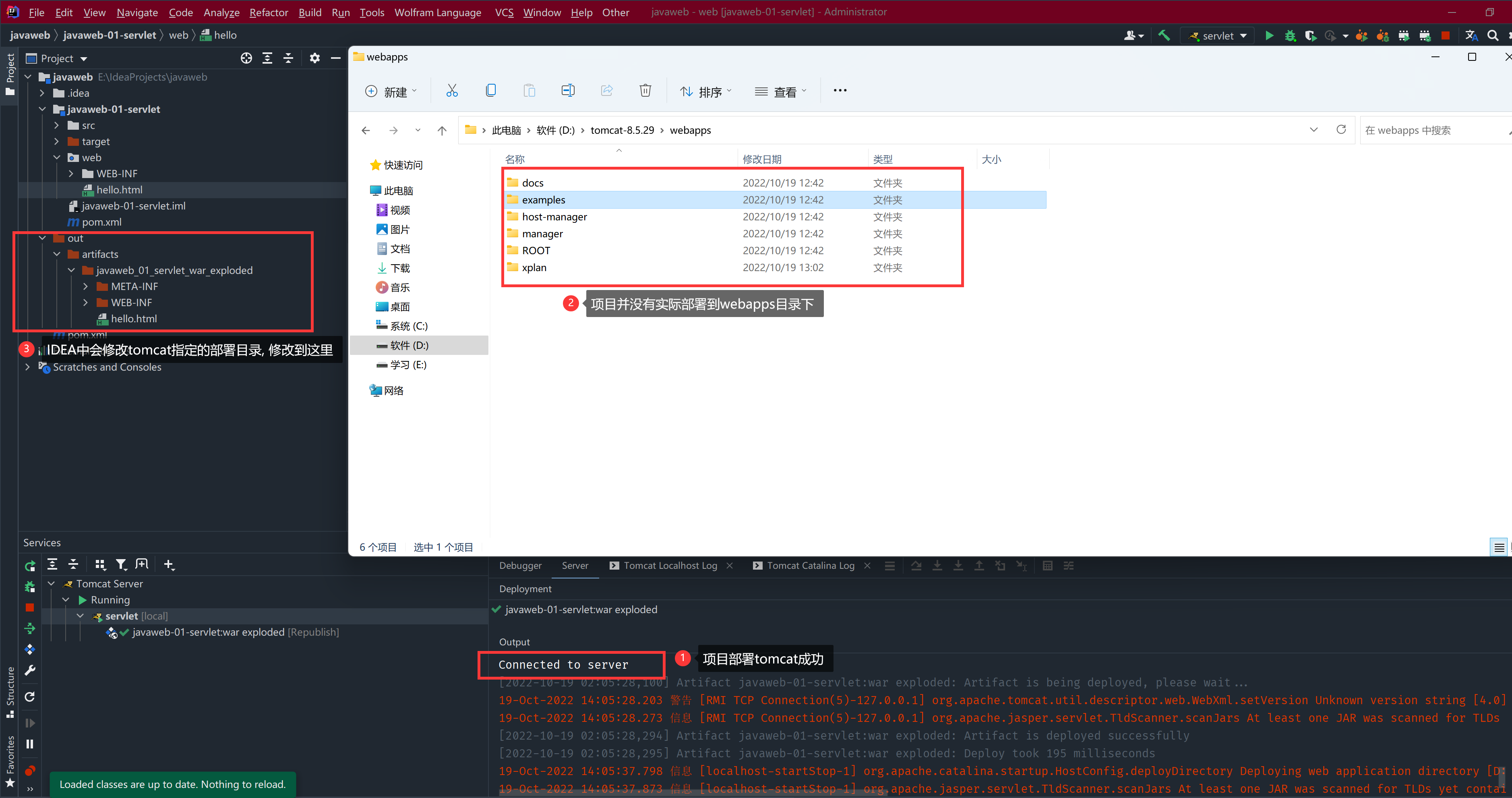Toggle the details view button in Explorer
Viewport: 1512px width, 798px height.
pos(1498,547)
